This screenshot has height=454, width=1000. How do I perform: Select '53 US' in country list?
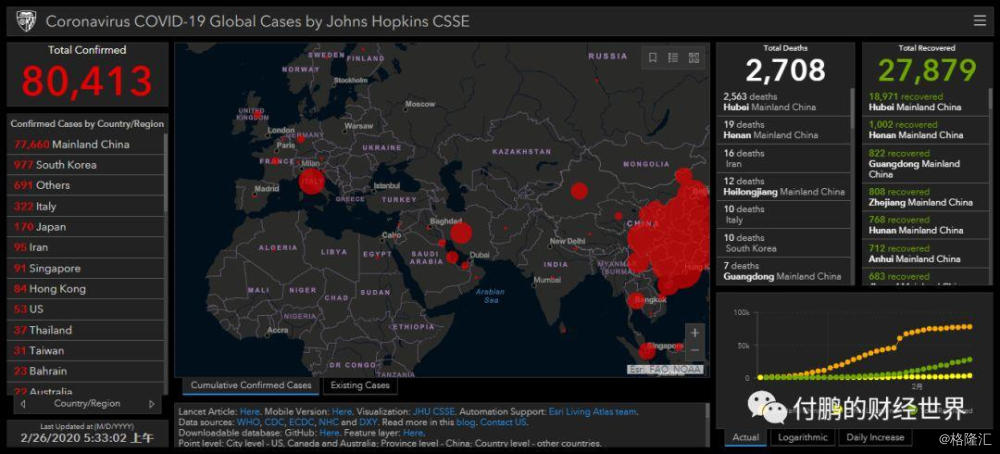pos(86,309)
